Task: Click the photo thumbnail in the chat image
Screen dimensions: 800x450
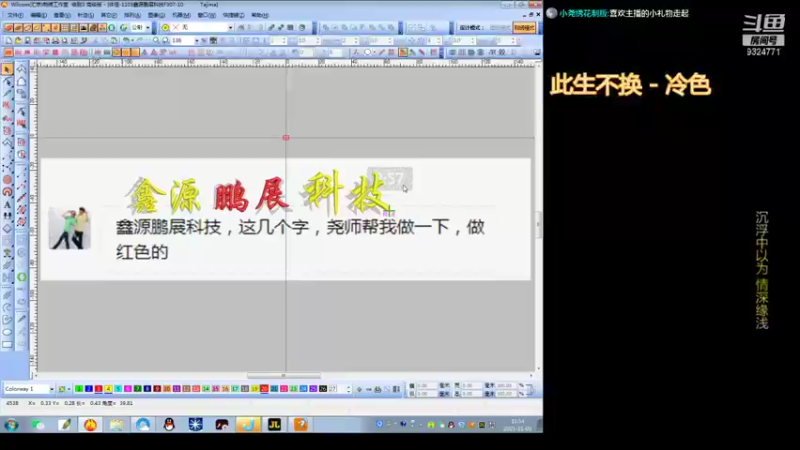Action: click(70, 228)
